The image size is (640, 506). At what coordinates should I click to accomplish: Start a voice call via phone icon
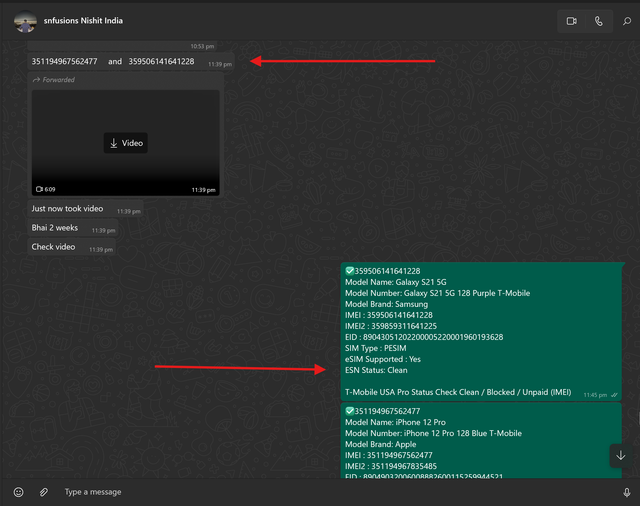tap(598, 21)
